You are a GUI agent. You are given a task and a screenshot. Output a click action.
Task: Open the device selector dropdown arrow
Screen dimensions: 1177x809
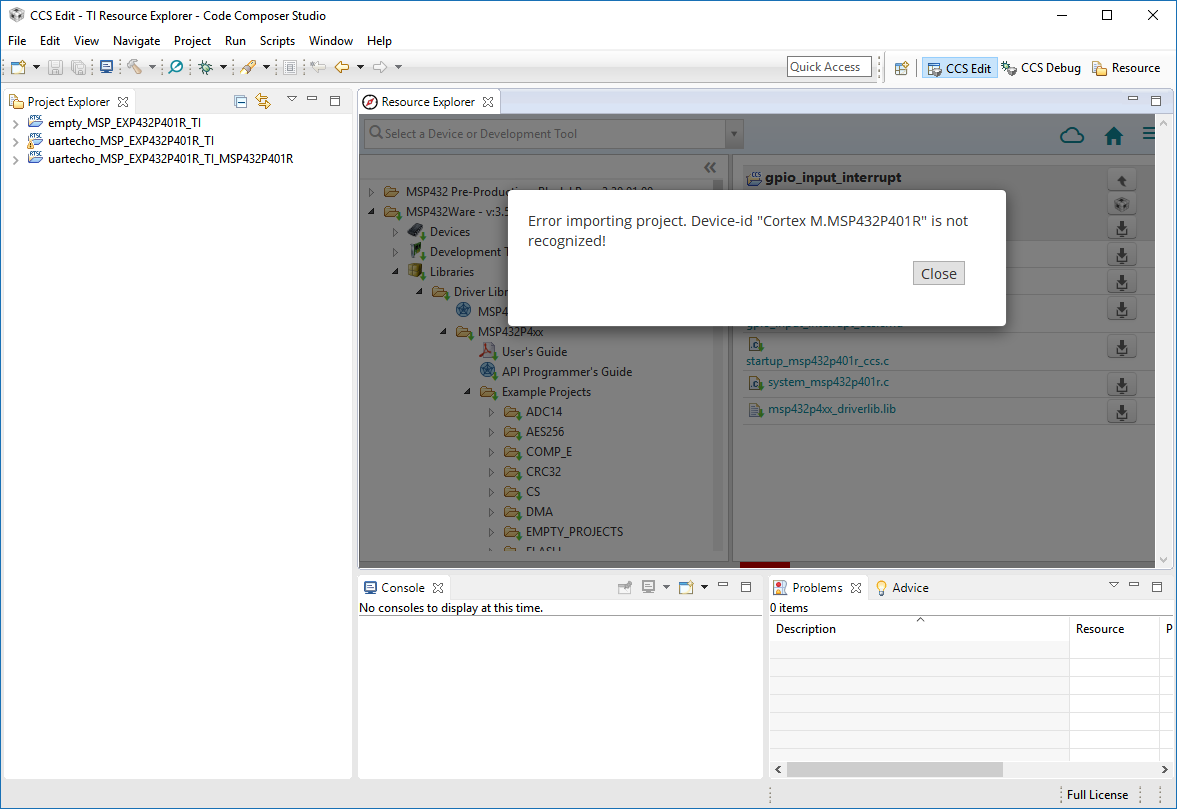(x=734, y=134)
